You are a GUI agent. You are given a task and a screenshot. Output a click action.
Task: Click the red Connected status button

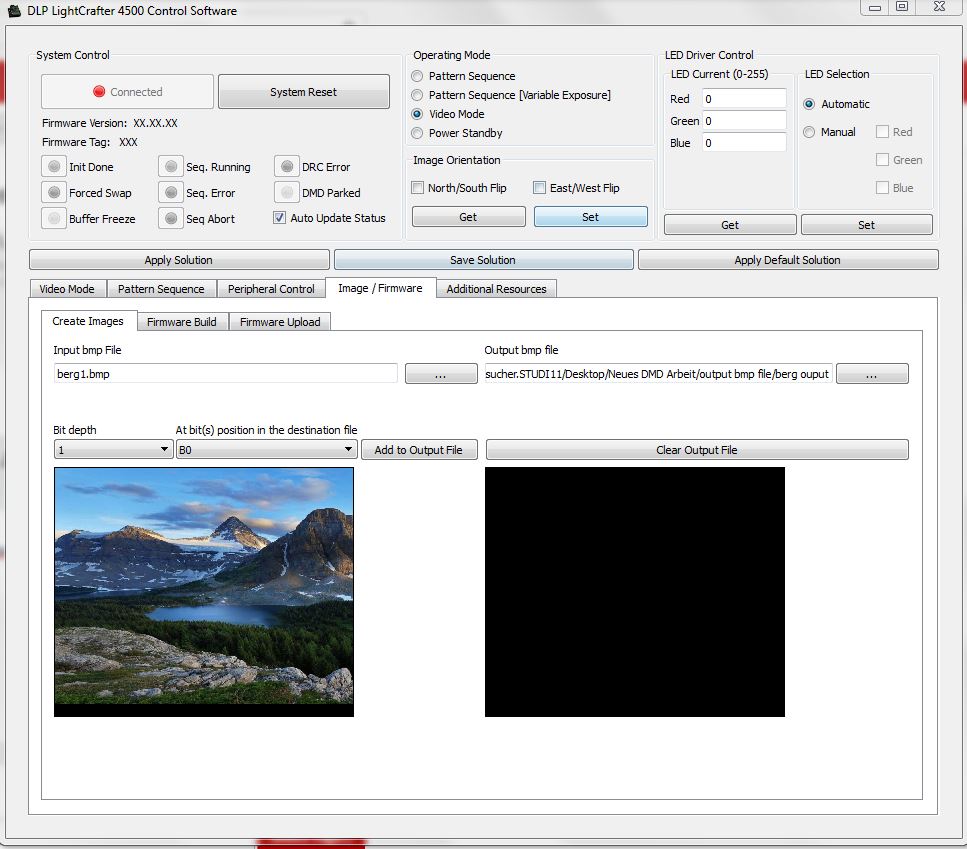[x=128, y=92]
